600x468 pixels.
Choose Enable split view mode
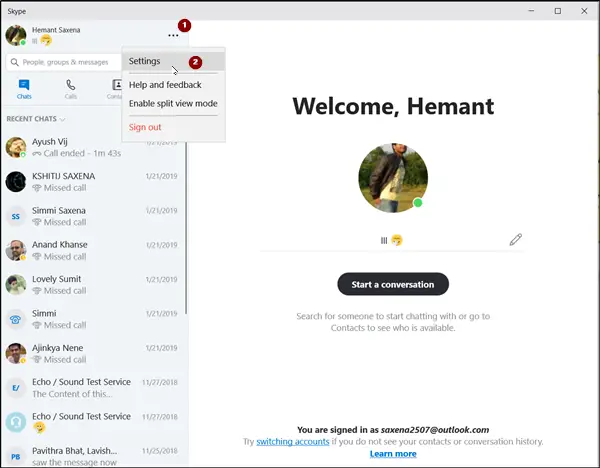pos(173,104)
